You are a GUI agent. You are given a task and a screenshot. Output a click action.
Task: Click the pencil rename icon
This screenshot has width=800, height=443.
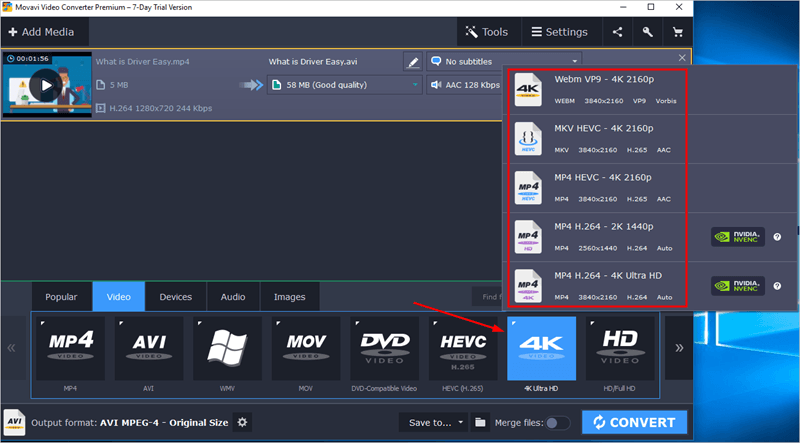click(413, 62)
